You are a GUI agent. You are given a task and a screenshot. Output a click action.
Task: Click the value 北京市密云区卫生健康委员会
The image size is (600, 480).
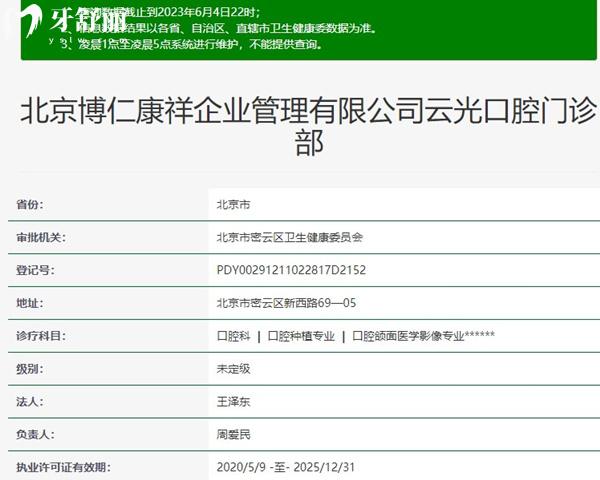290,237
